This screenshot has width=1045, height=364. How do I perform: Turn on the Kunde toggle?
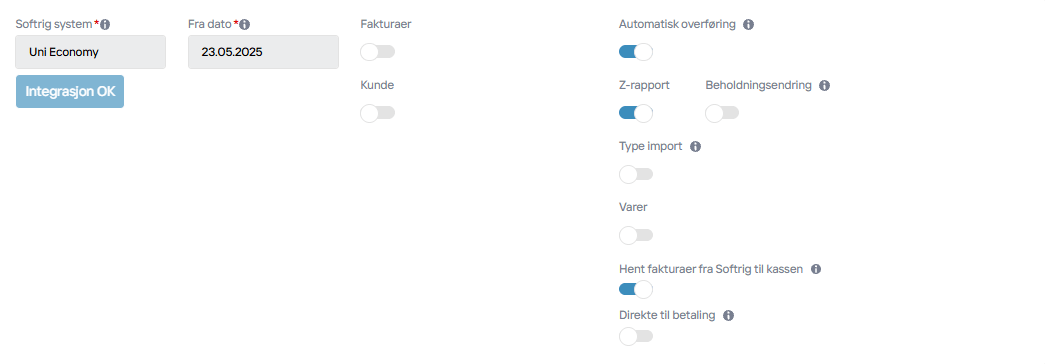(x=377, y=113)
